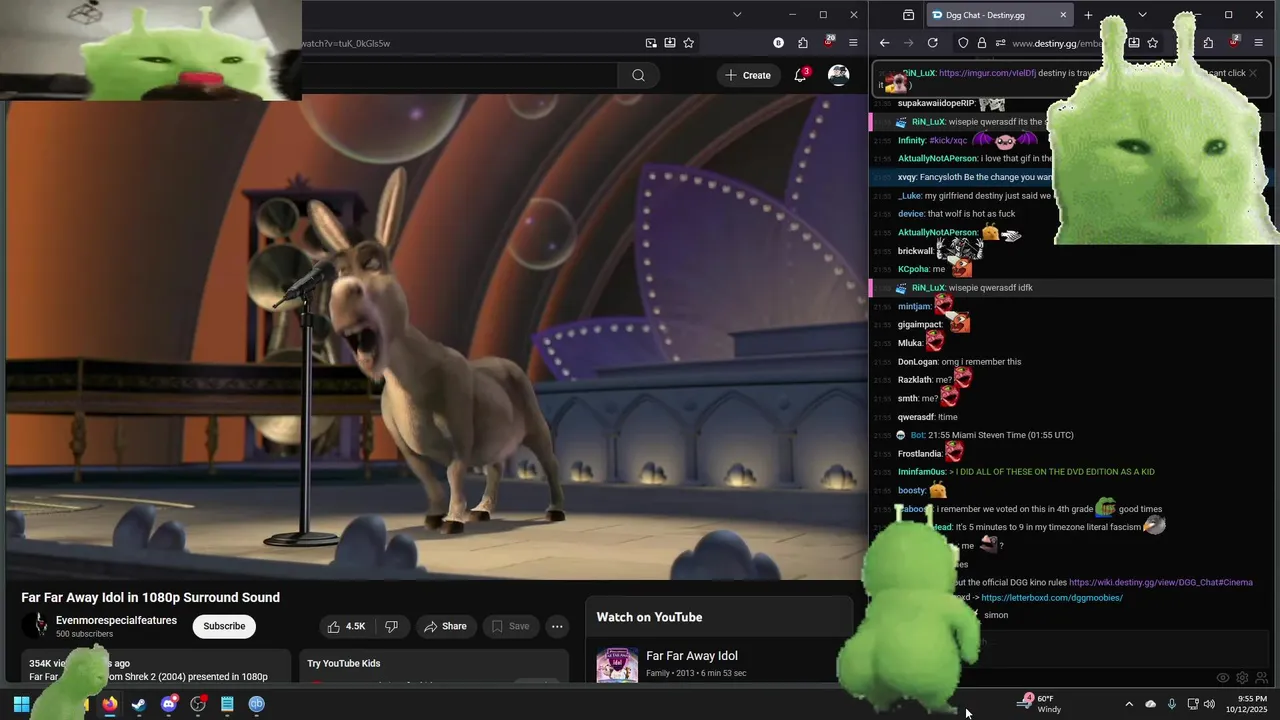The image size is (1280, 720).
Task: Open the letterboxd.com/dggmoobies link
Action: (x=1052, y=598)
